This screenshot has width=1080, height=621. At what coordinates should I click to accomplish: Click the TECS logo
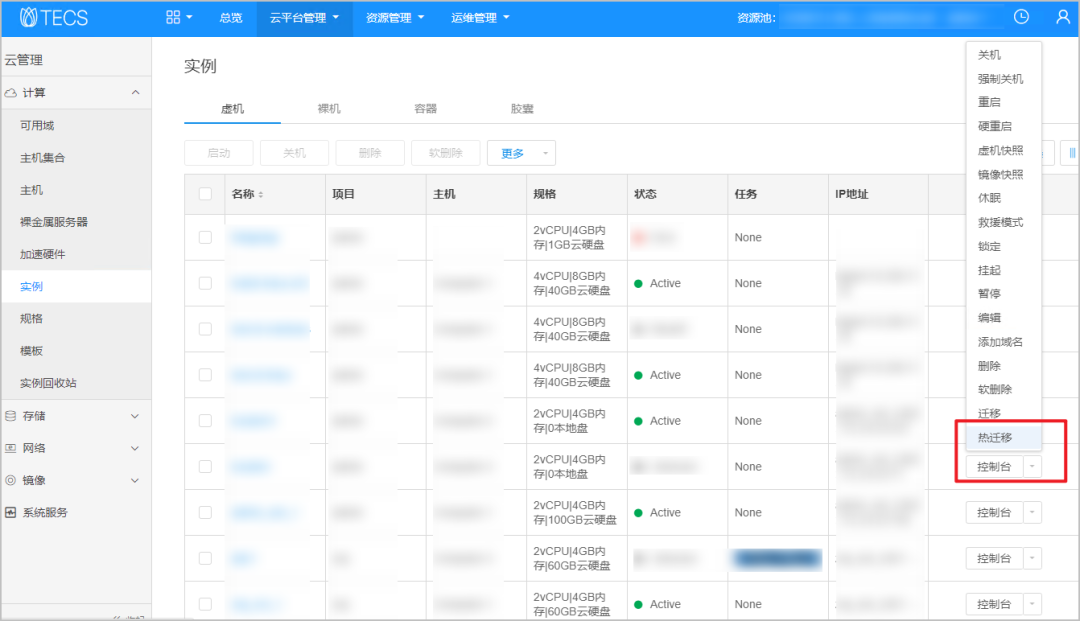pos(54,17)
